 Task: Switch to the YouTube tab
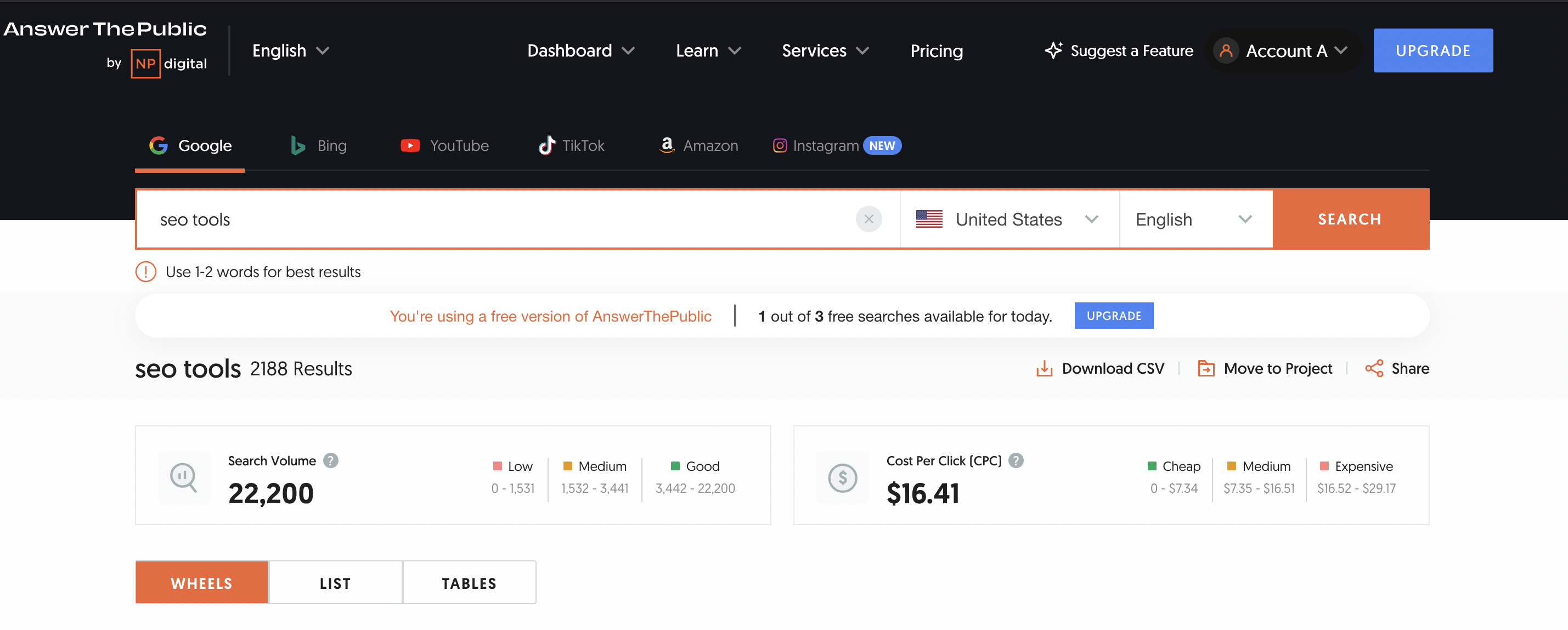[x=445, y=145]
